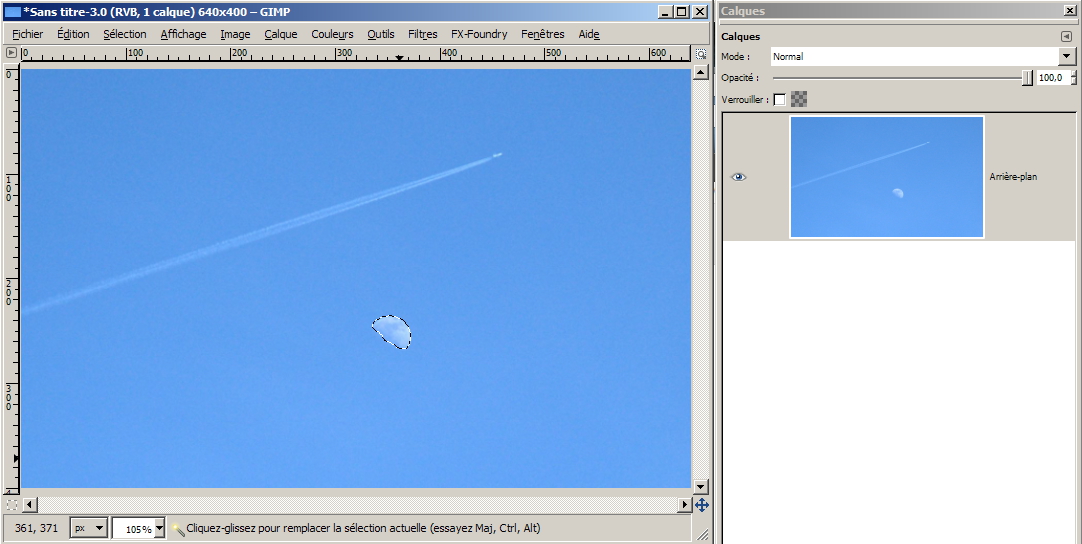Open the Couleurs menu
The width and height of the screenshot is (1082, 544).
tap(332, 34)
